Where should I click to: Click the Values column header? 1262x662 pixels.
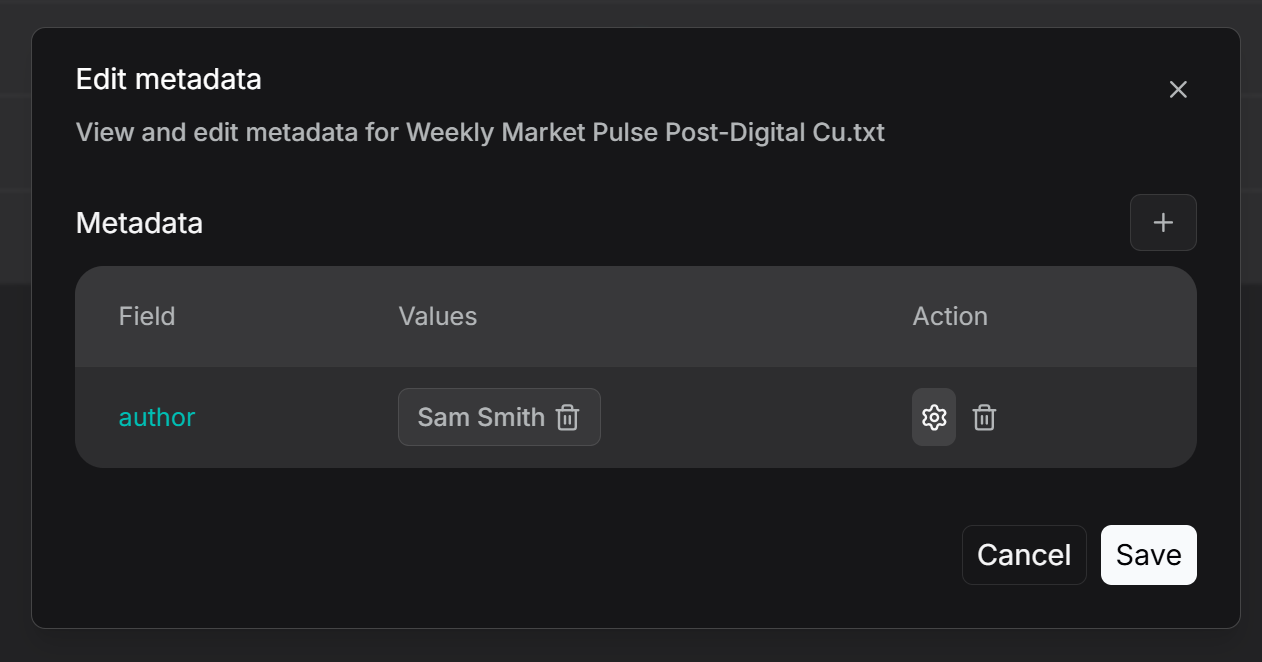tap(438, 316)
